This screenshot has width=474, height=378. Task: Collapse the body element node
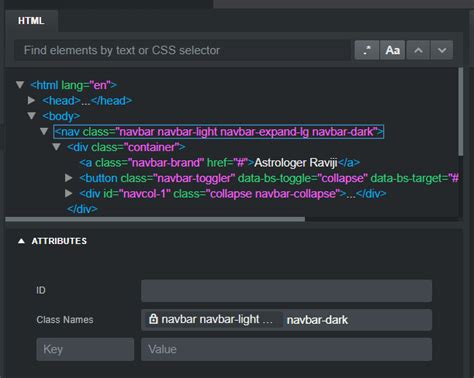click(32, 116)
